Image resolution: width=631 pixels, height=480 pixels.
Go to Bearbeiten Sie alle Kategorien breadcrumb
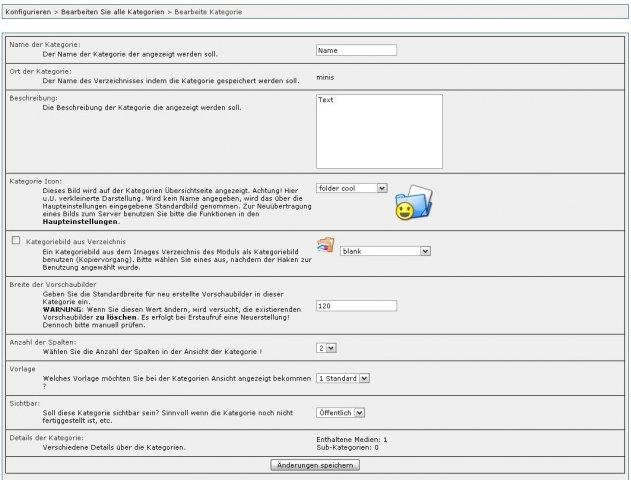pyautogui.click(x=113, y=12)
